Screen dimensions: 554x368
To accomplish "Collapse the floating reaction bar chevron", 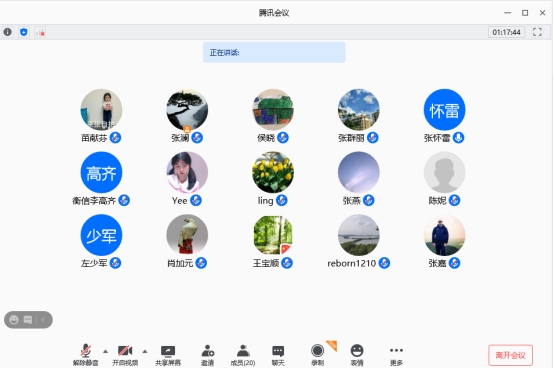I will 43,320.
